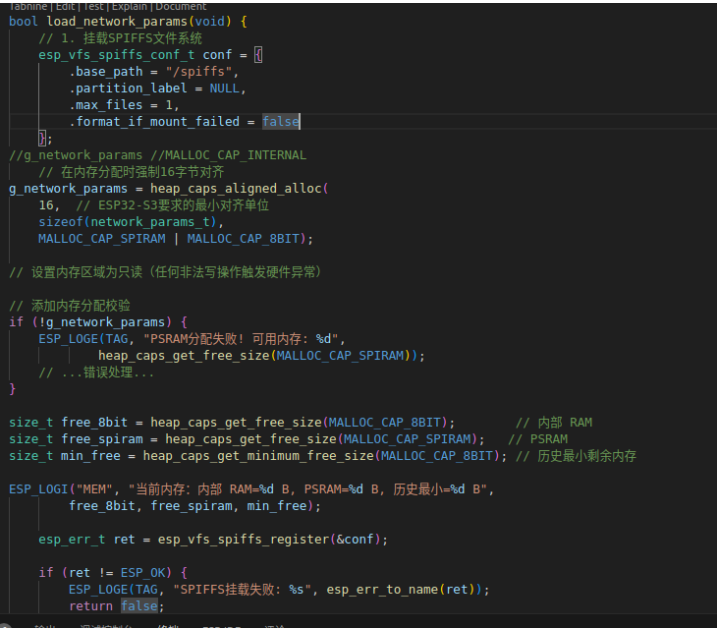
Task: Click the string starting with '当前内存: 内部 RAM=%d'
Action: [308, 489]
